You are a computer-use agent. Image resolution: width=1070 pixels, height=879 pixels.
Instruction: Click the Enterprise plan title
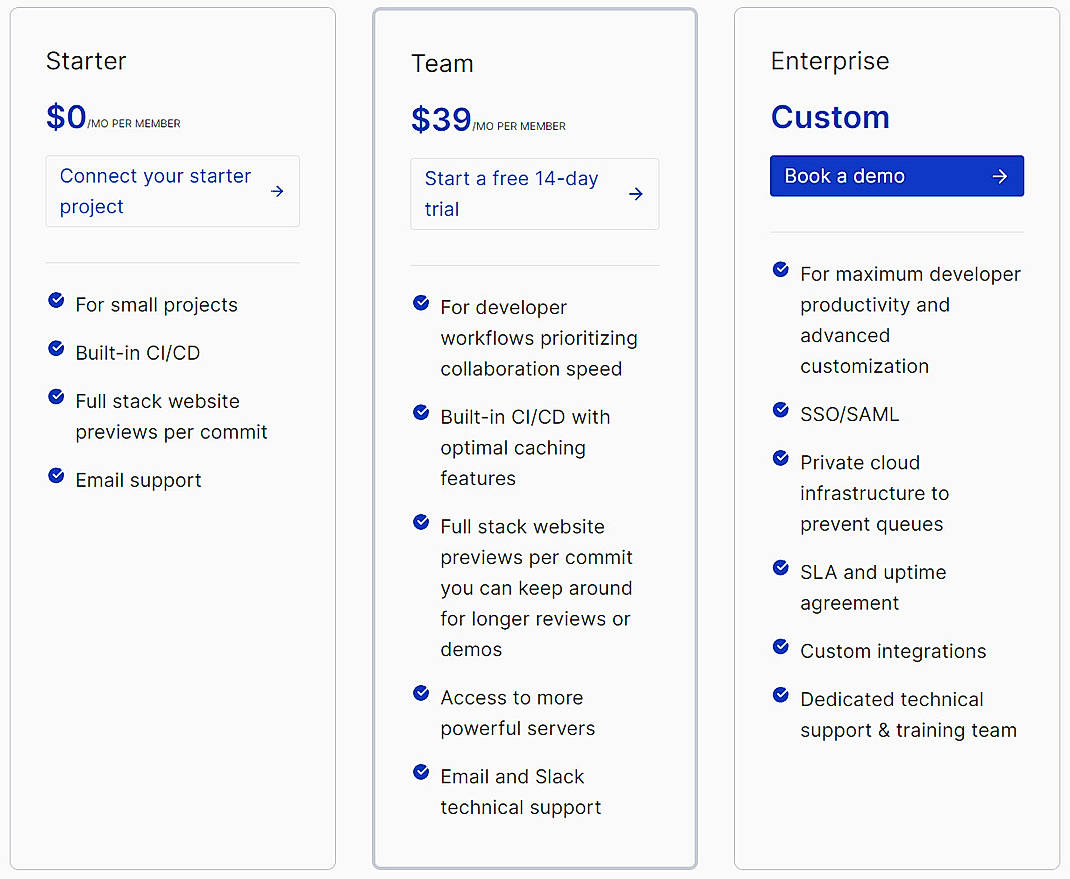point(830,60)
